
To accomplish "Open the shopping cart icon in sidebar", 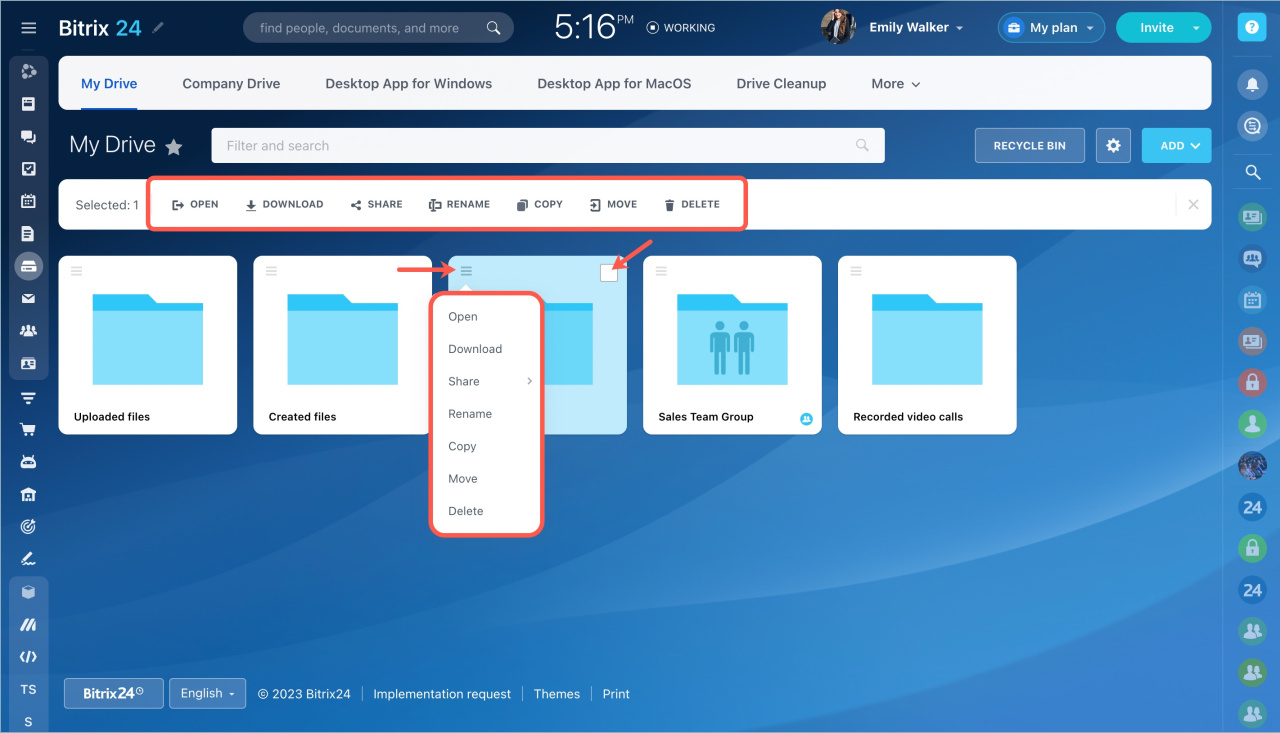I will (28, 430).
